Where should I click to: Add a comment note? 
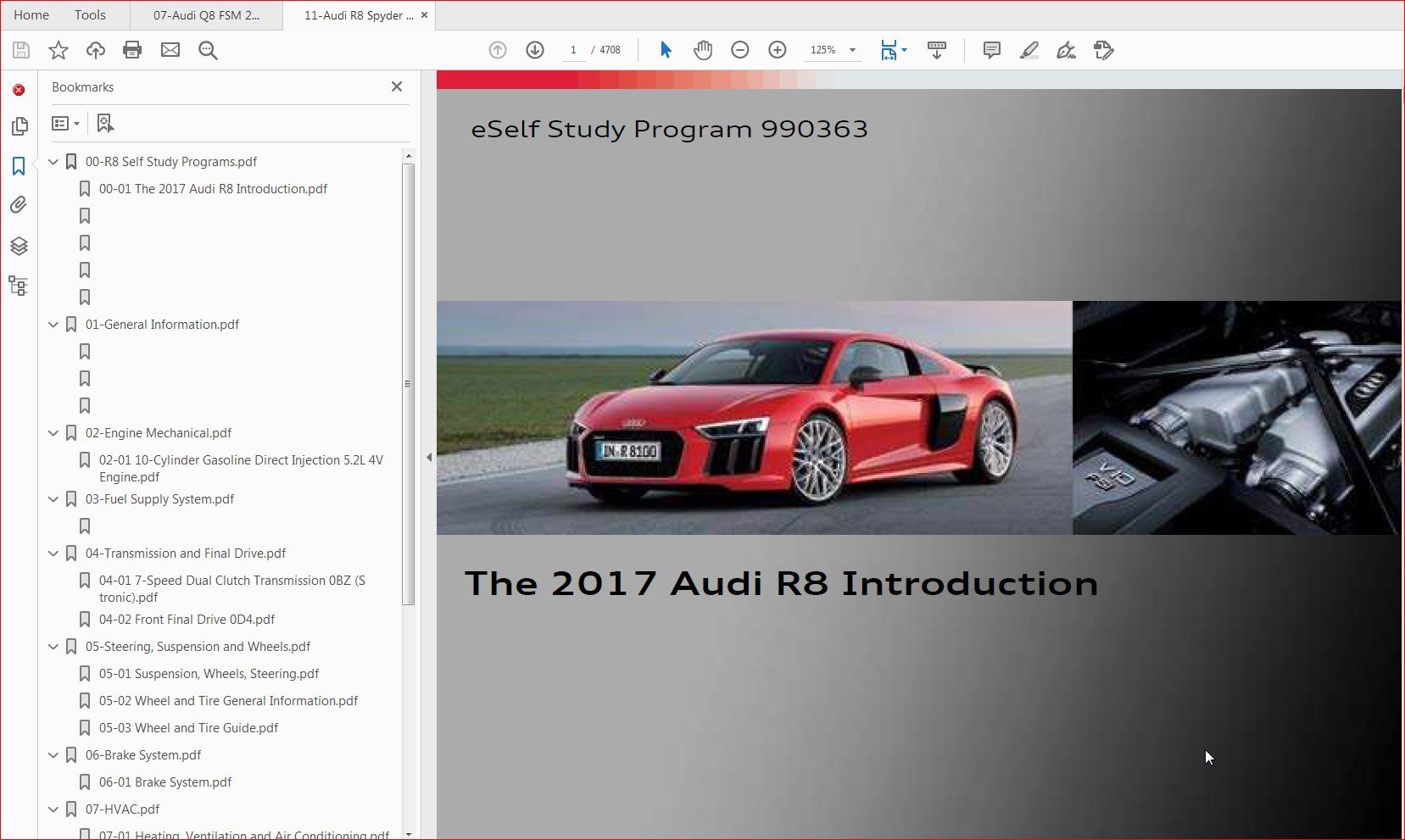pos(991,50)
